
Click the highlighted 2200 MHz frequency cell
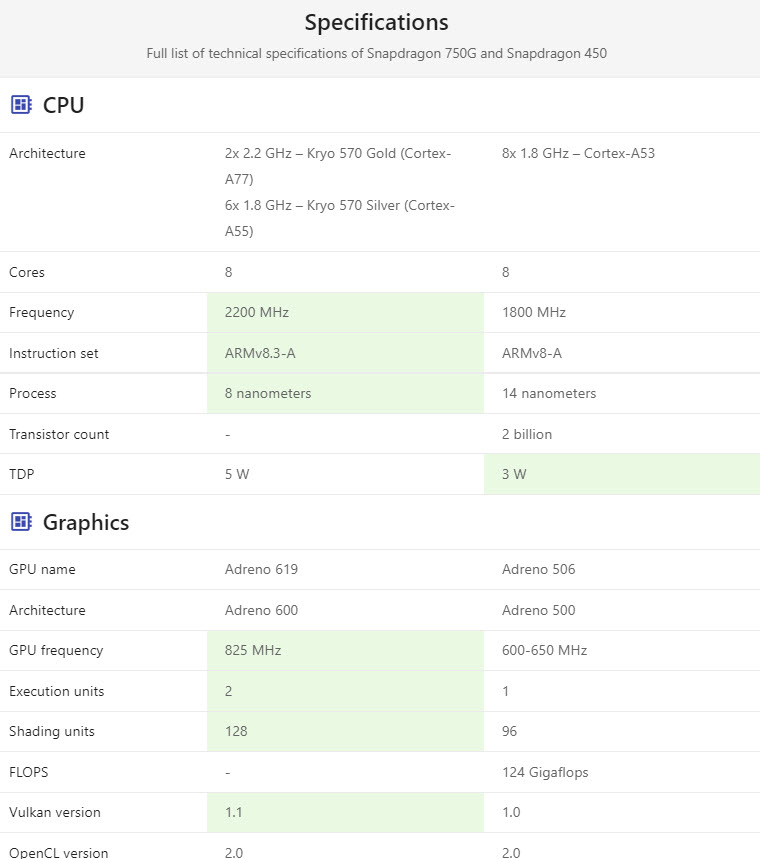345,312
